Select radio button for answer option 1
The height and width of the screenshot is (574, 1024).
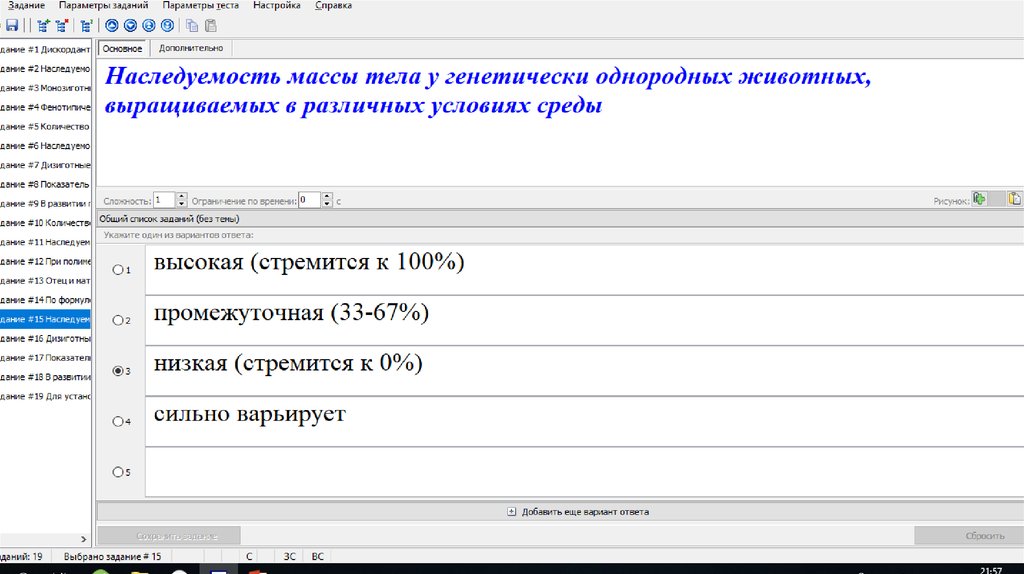click(x=118, y=270)
